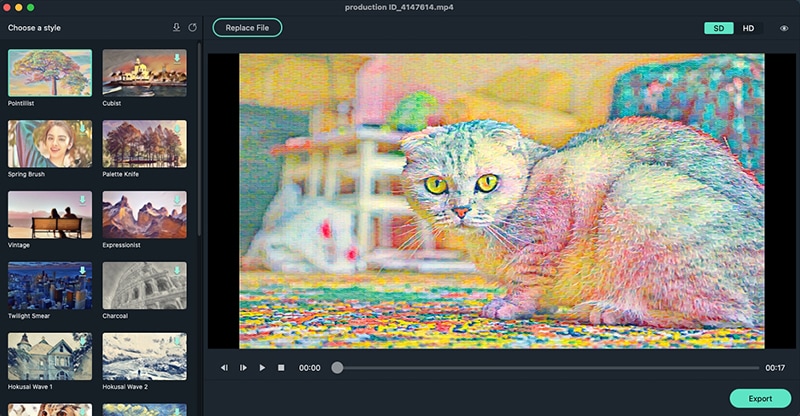
Task: Download the Vintage style via its arrow icon
Action: coord(83,200)
